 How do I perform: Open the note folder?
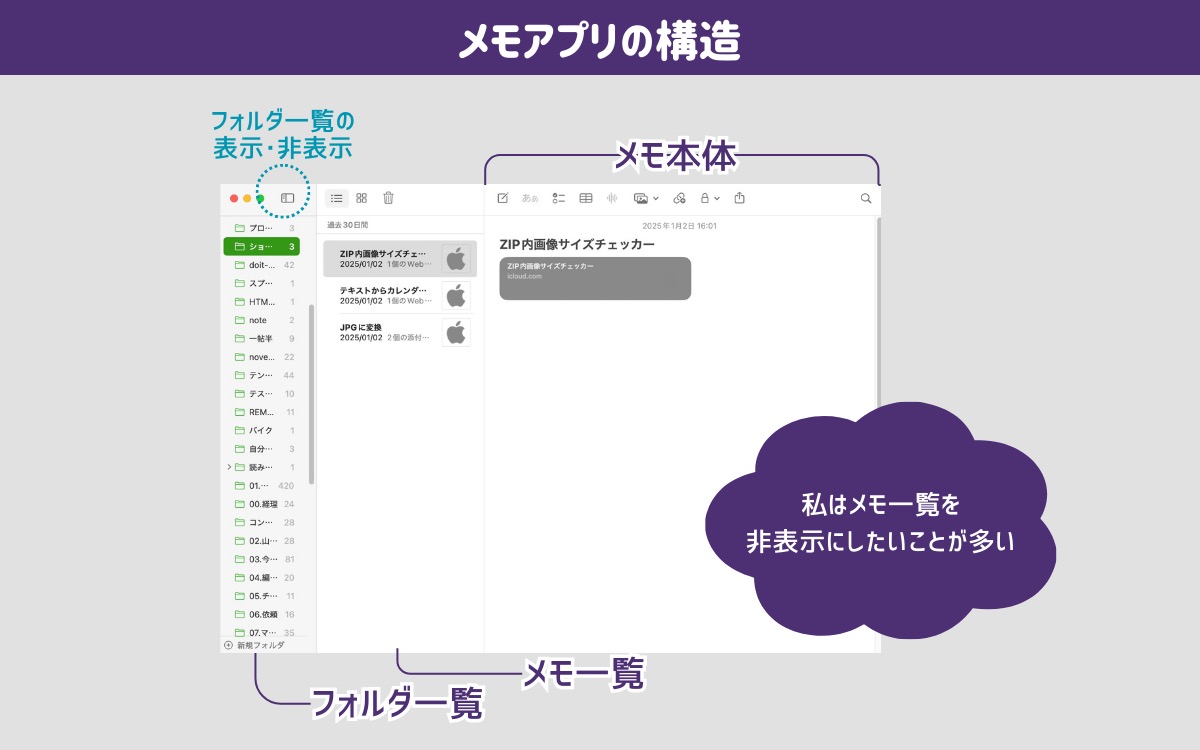coord(262,320)
